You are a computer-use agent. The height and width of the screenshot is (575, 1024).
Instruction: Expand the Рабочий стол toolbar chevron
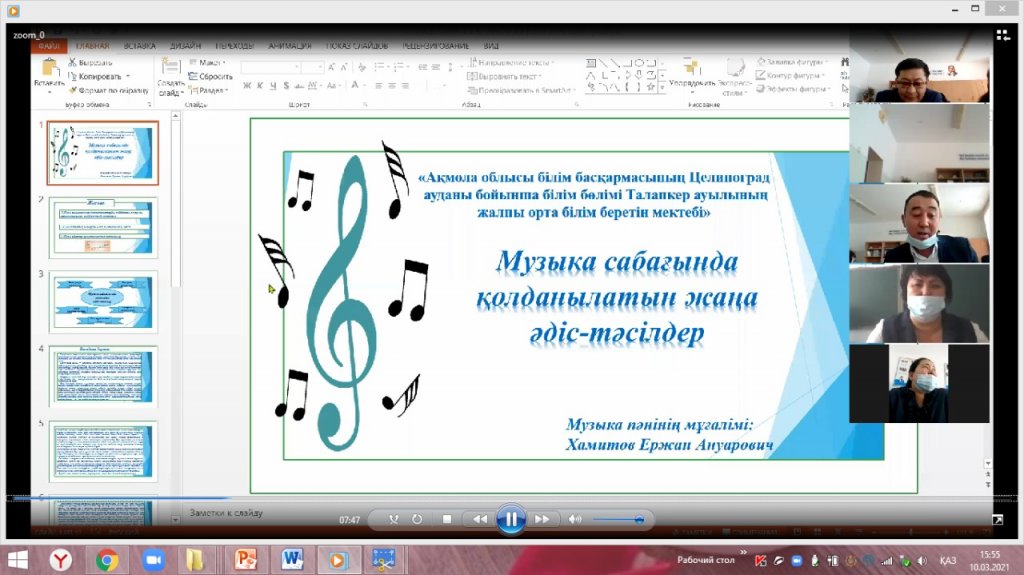pyautogui.click(x=743, y=553)
